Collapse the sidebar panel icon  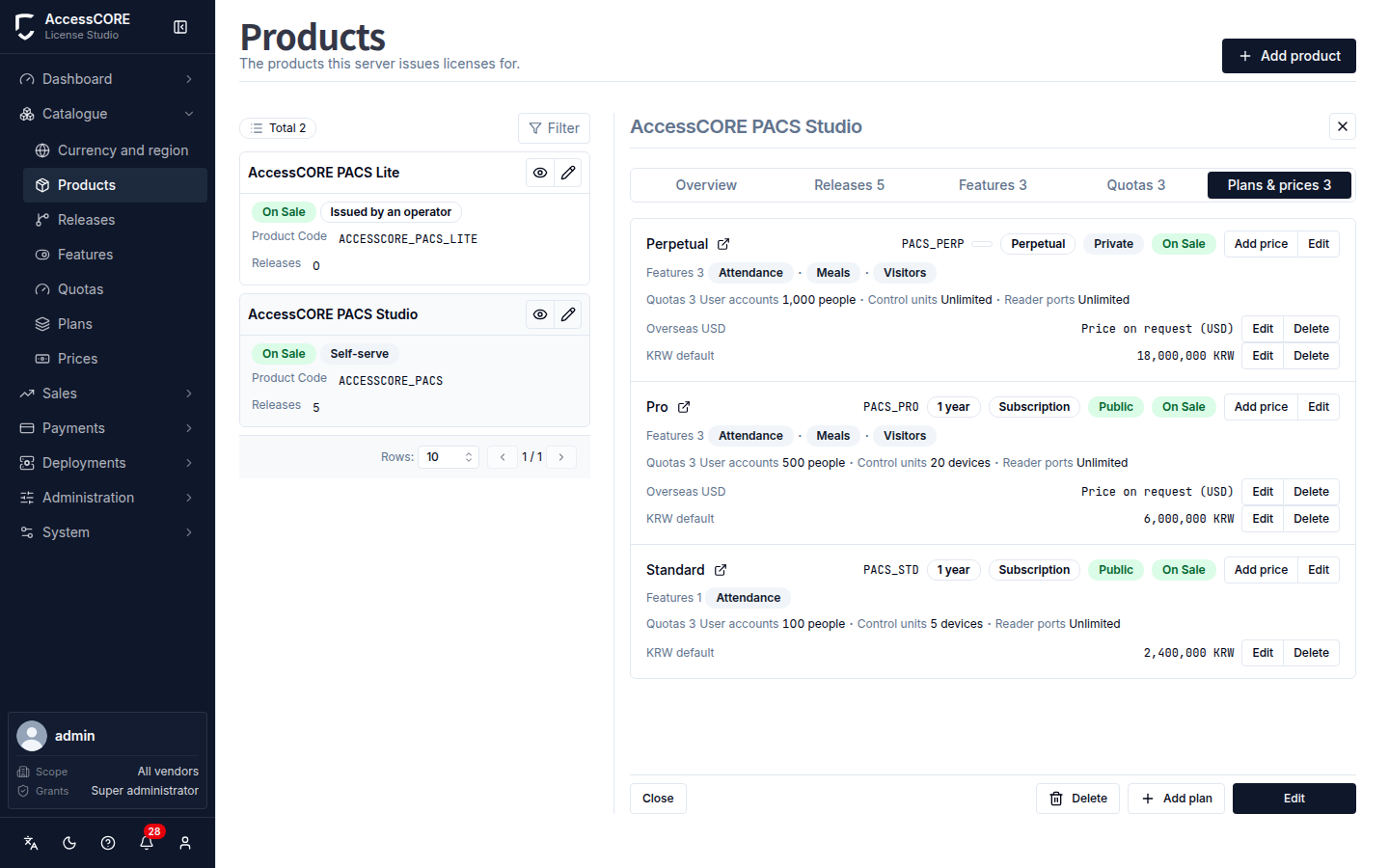tap(180, 27)
